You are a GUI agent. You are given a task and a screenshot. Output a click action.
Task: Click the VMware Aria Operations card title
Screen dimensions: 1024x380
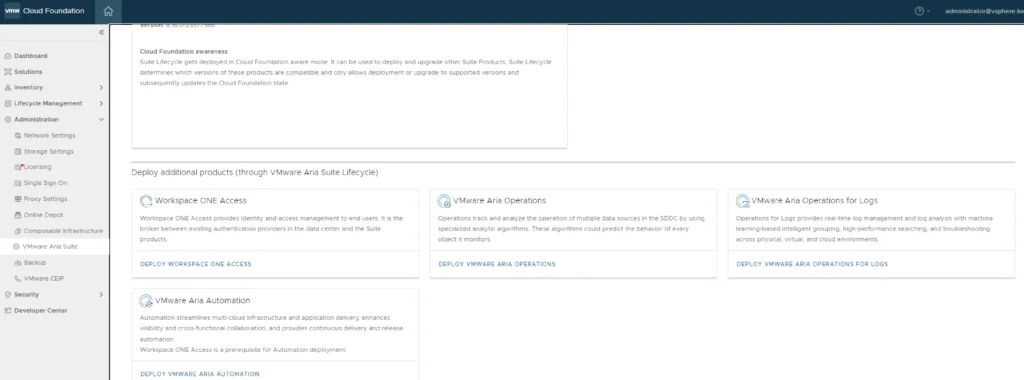[x=500, y=200]
